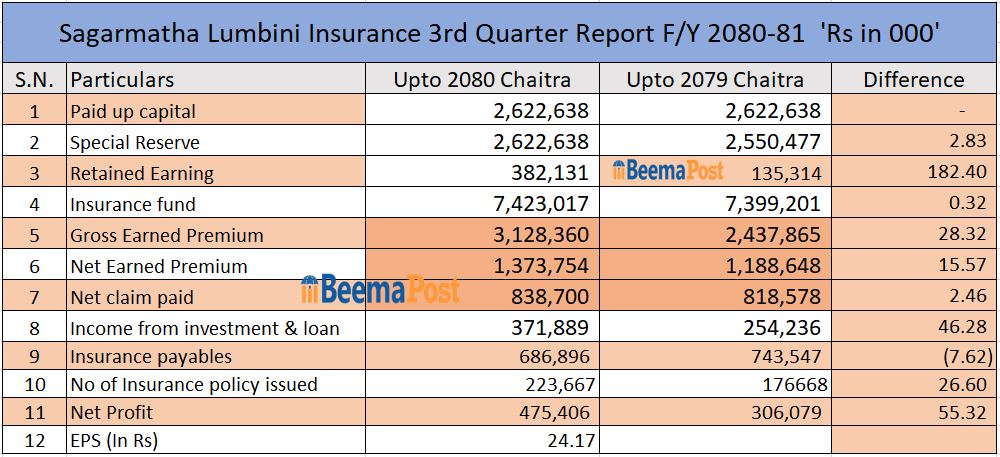The image size is (1000, 457).
Task: Select the Particulars column header
Action: (122, 80)
